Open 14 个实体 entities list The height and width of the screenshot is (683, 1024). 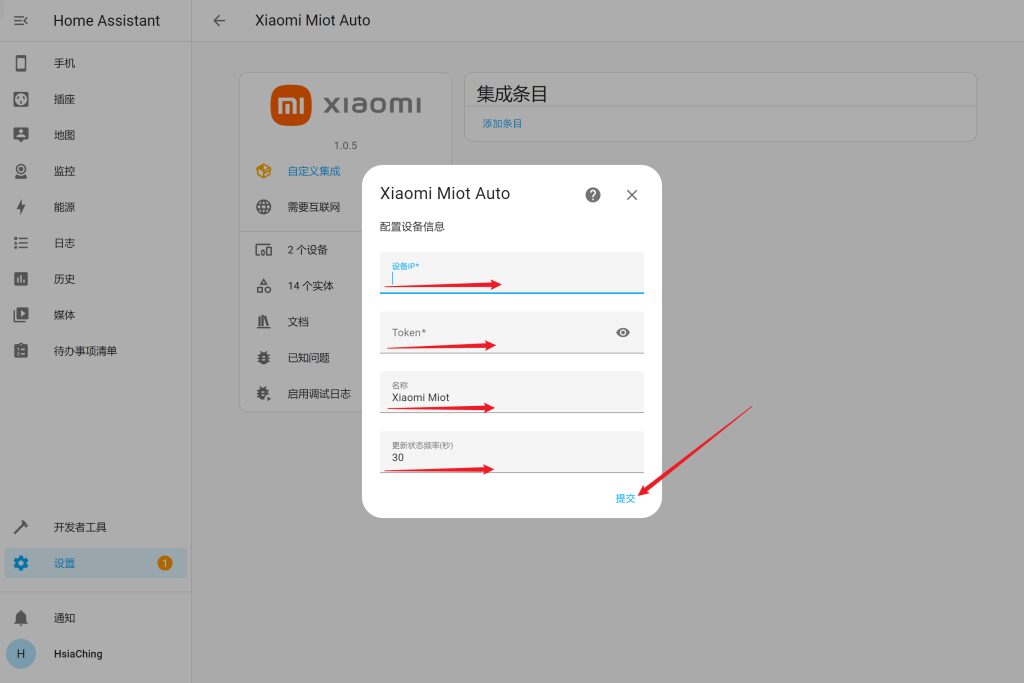311,286
